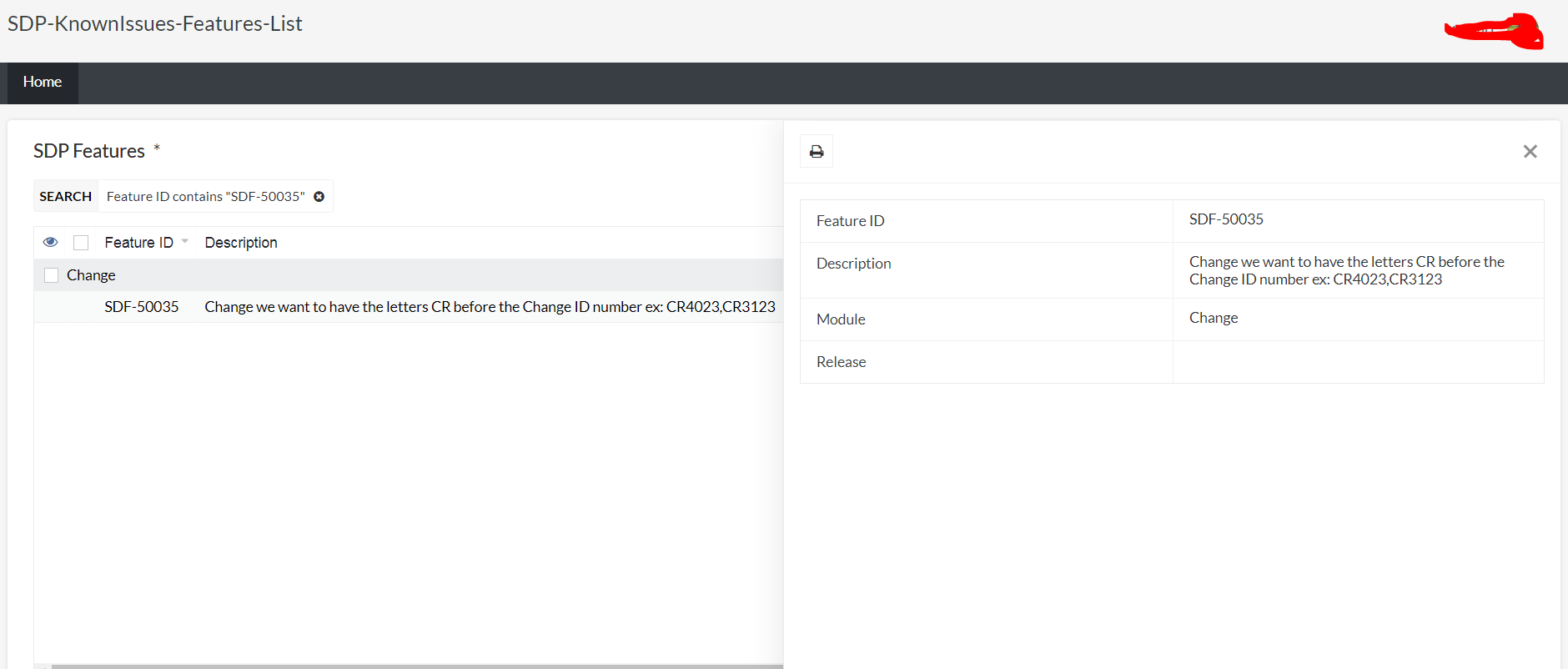Viewport: 1568px width, 669px height.
Task: Click the Feature ID label in details
Action: [850, 221]
